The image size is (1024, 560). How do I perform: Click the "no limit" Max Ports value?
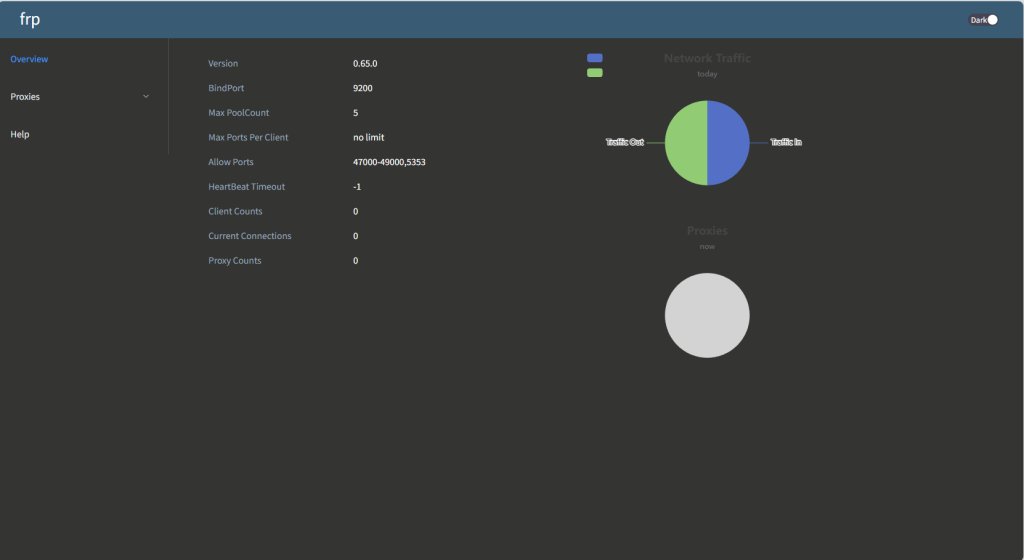point(368,137)
